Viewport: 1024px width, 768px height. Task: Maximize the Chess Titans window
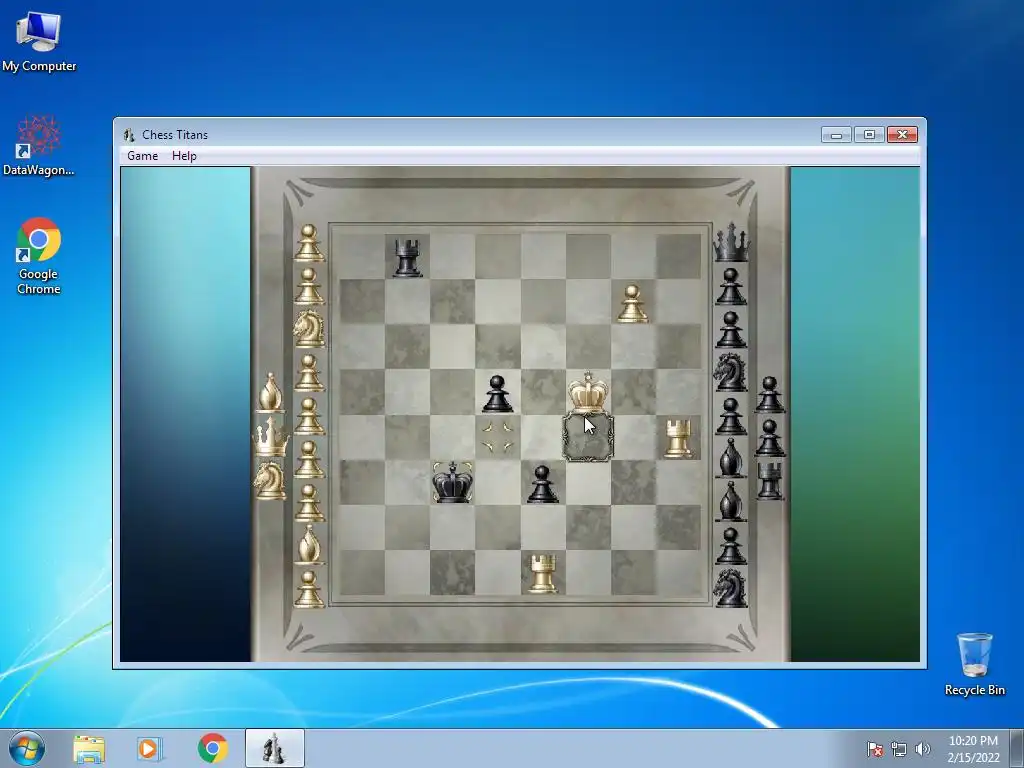point(869,135)
